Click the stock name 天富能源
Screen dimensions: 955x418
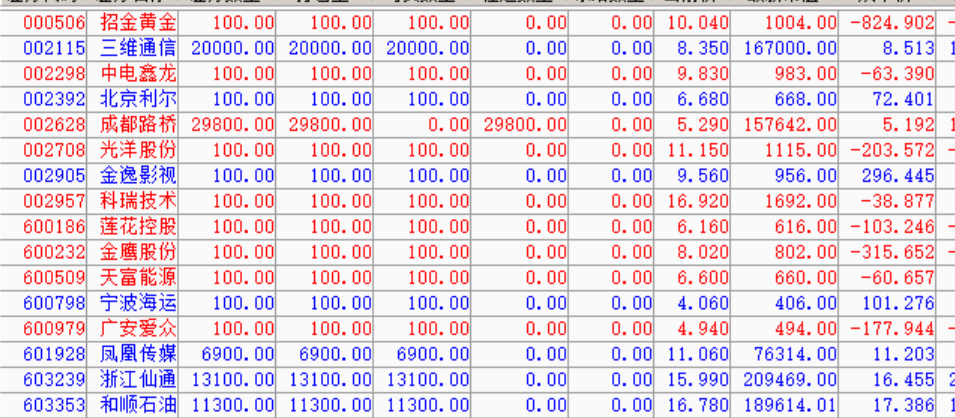coord(138,278)
